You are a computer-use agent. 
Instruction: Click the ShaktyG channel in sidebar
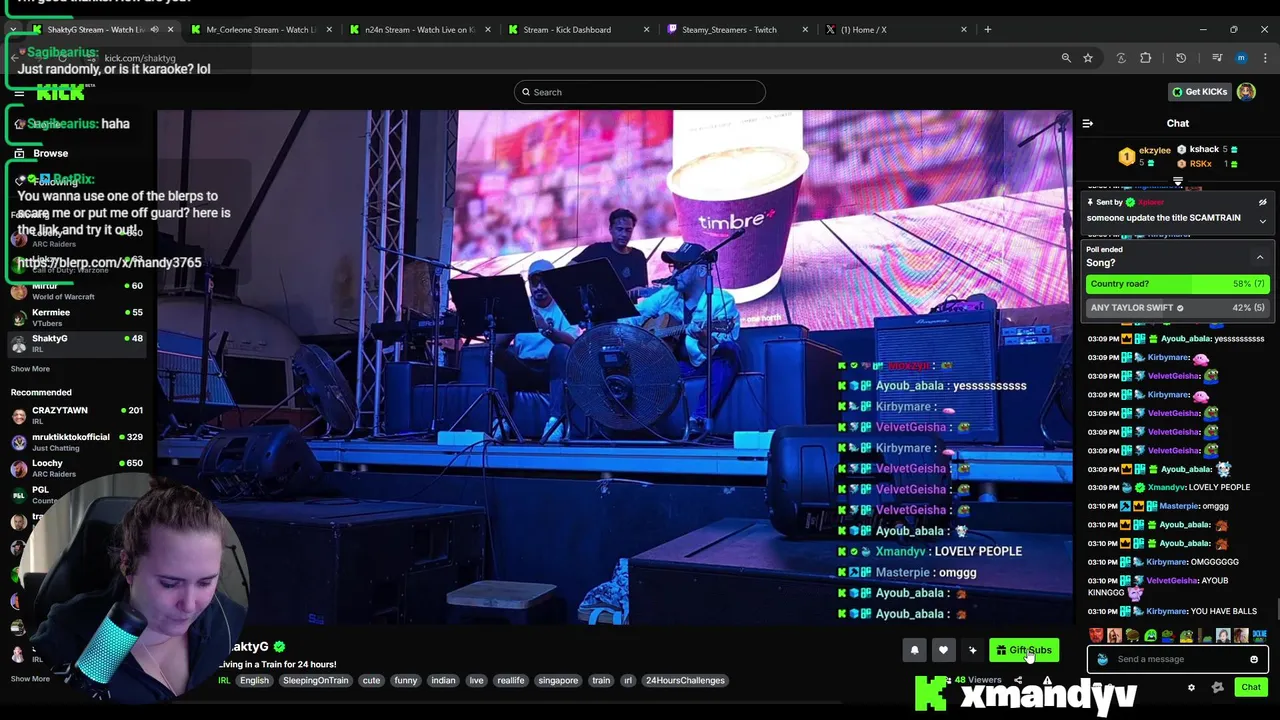coord(78,343)
